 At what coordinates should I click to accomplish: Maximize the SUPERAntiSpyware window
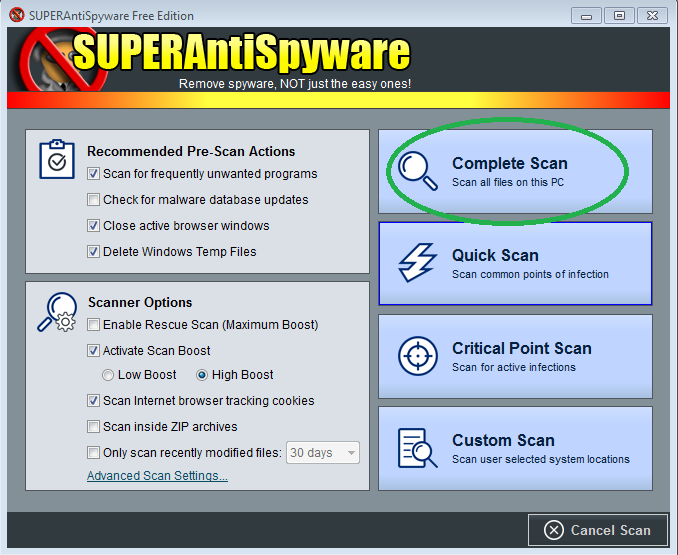tap(619, 16)
